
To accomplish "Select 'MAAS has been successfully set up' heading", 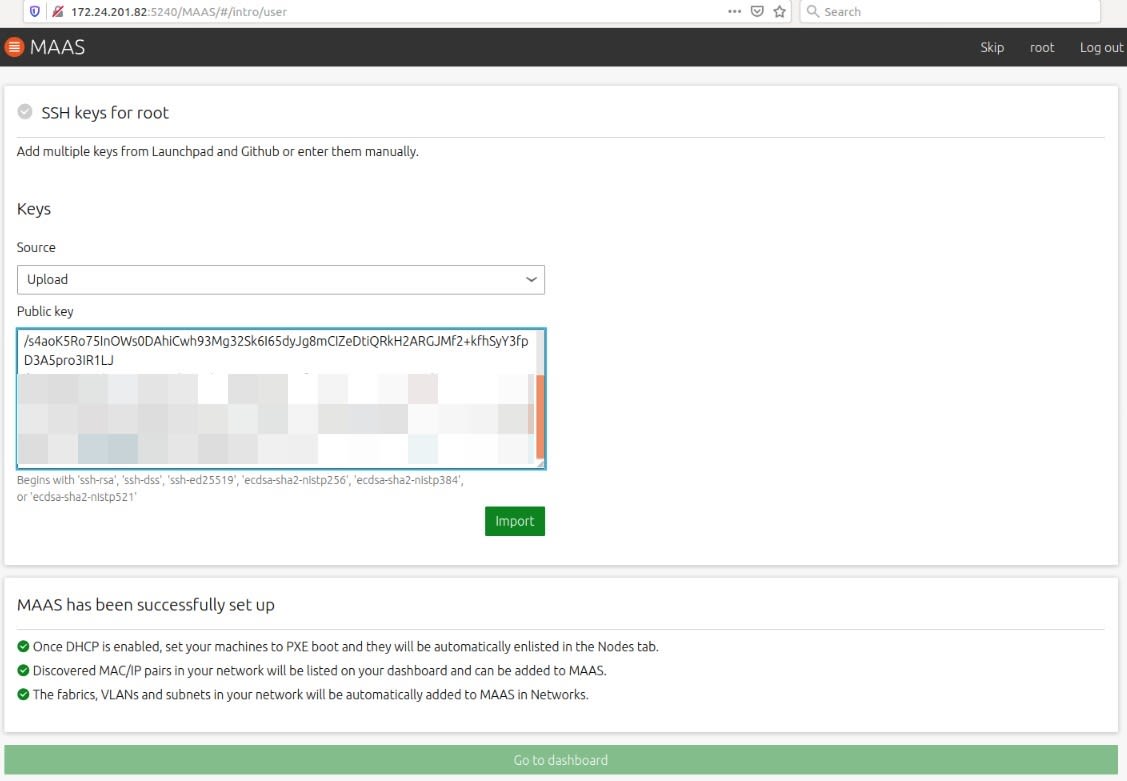I will (x=146, y=605).
